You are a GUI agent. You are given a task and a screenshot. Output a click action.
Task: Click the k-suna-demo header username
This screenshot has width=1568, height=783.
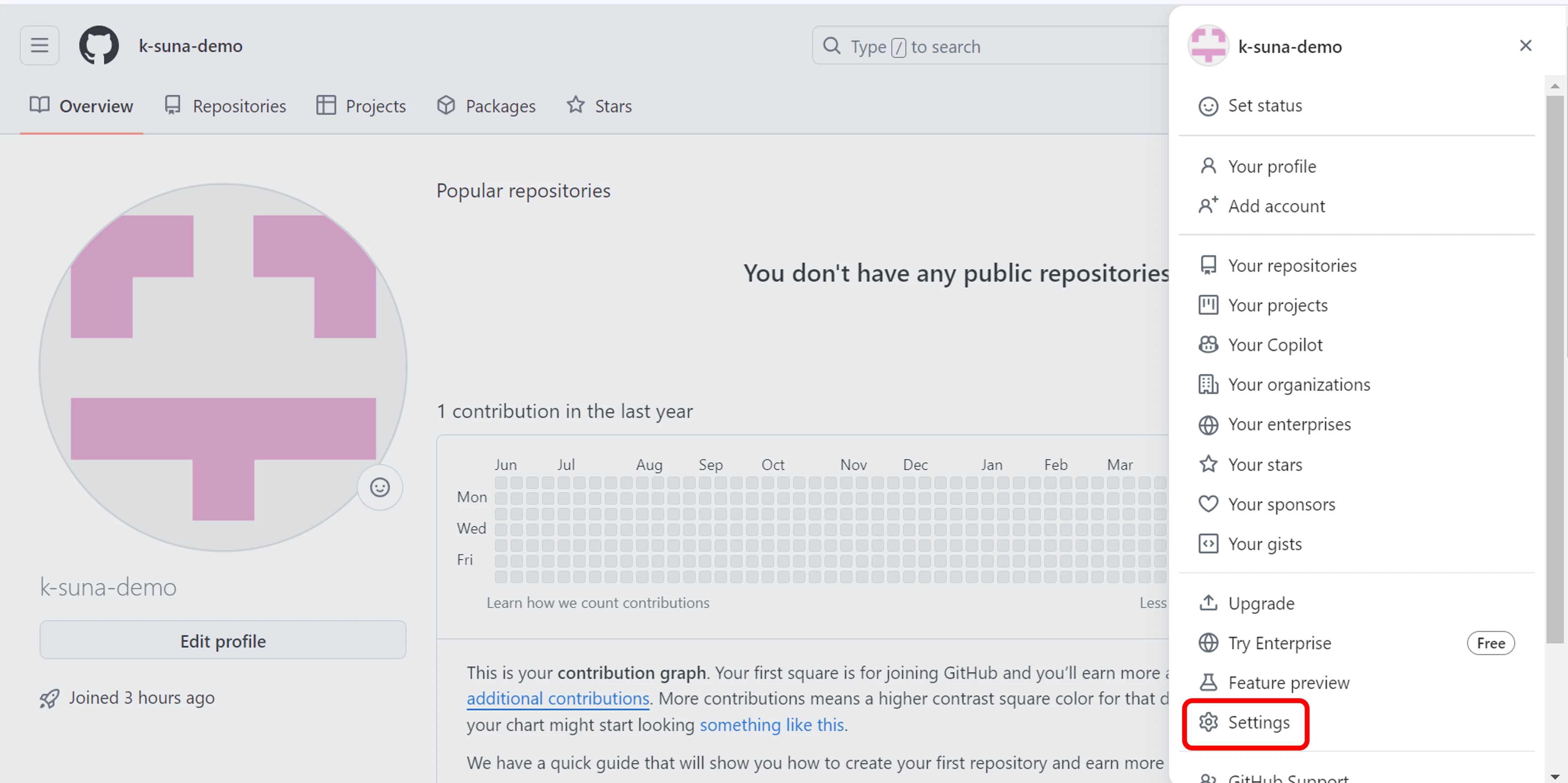tap(191, 46)
